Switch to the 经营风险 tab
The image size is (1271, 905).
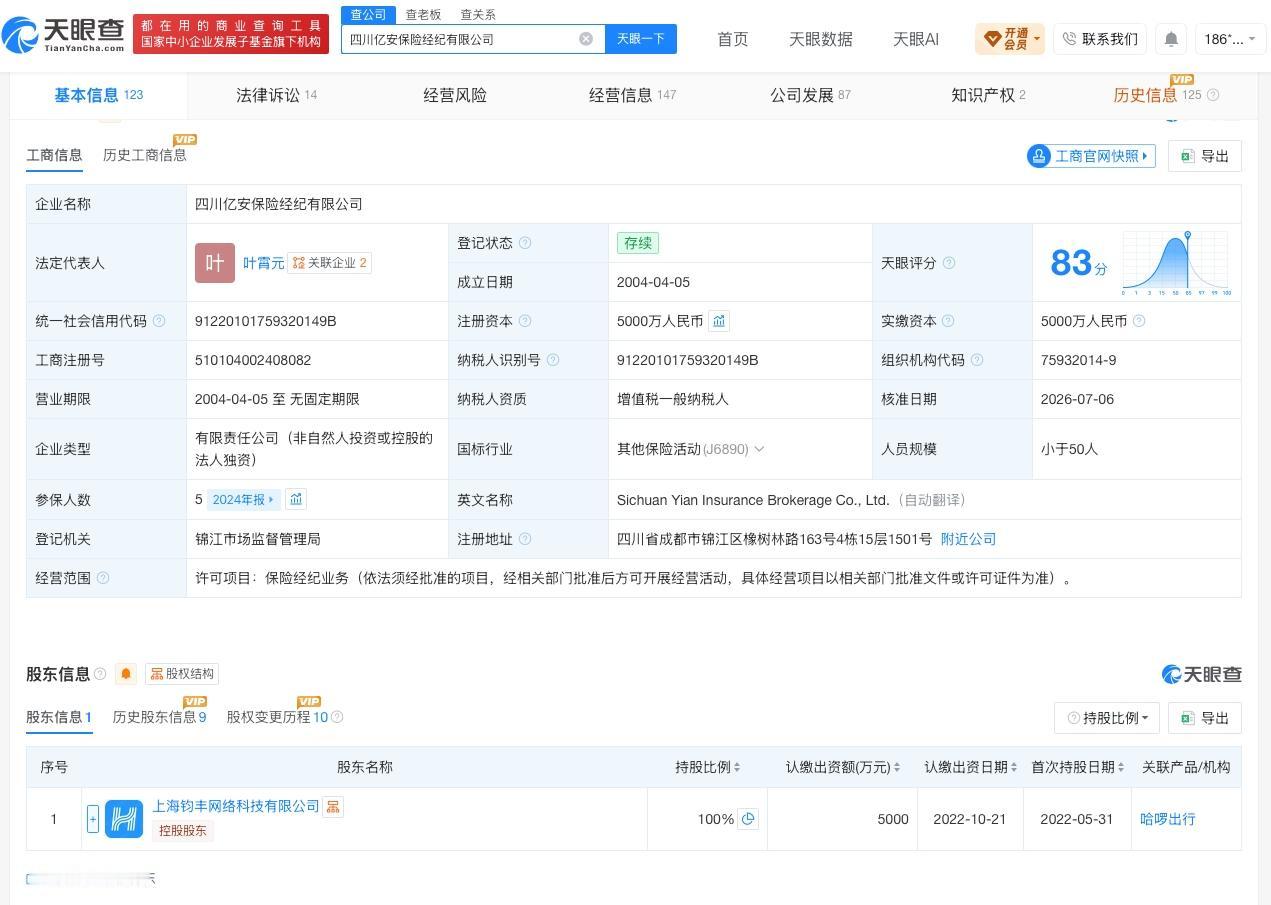point(455,95)
